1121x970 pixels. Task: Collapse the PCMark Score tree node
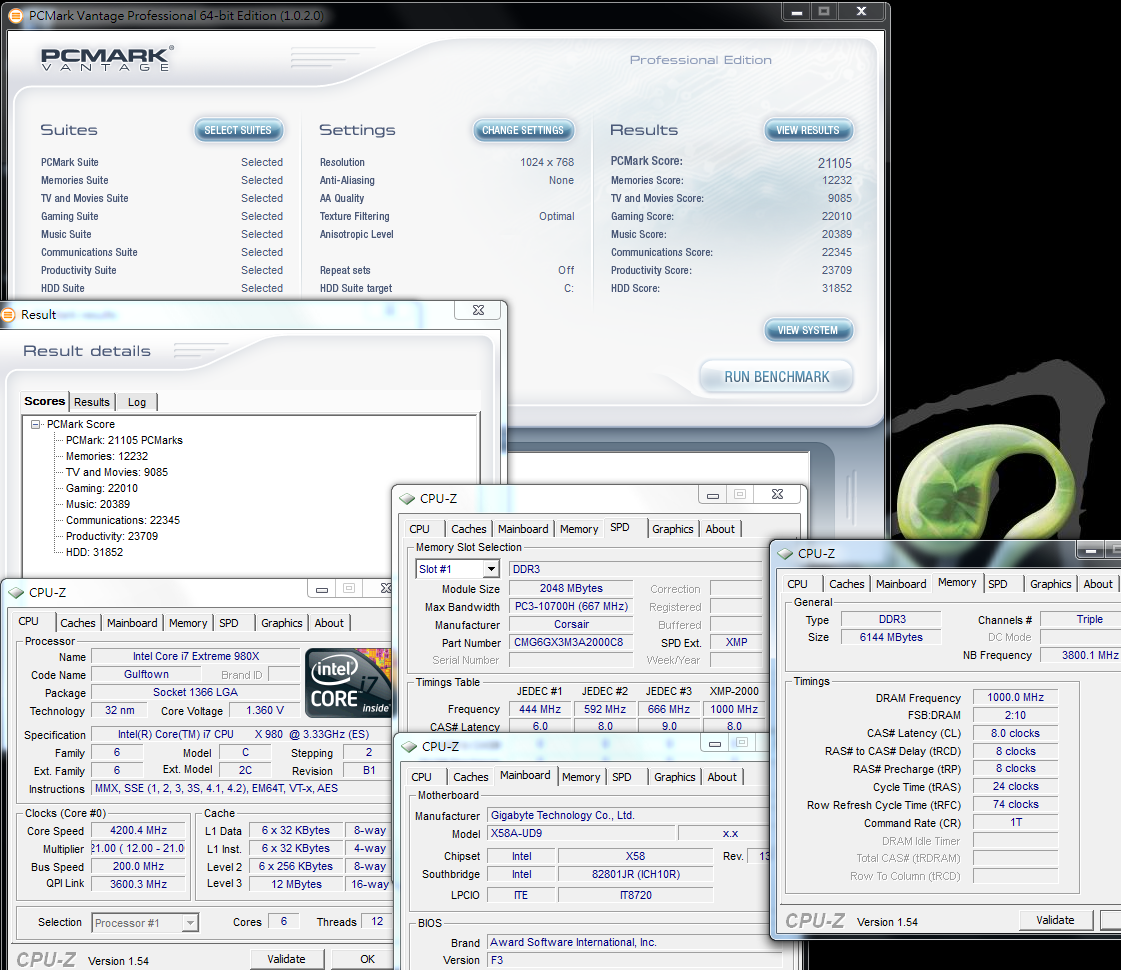pyautogui.click(x=36, y=424)
